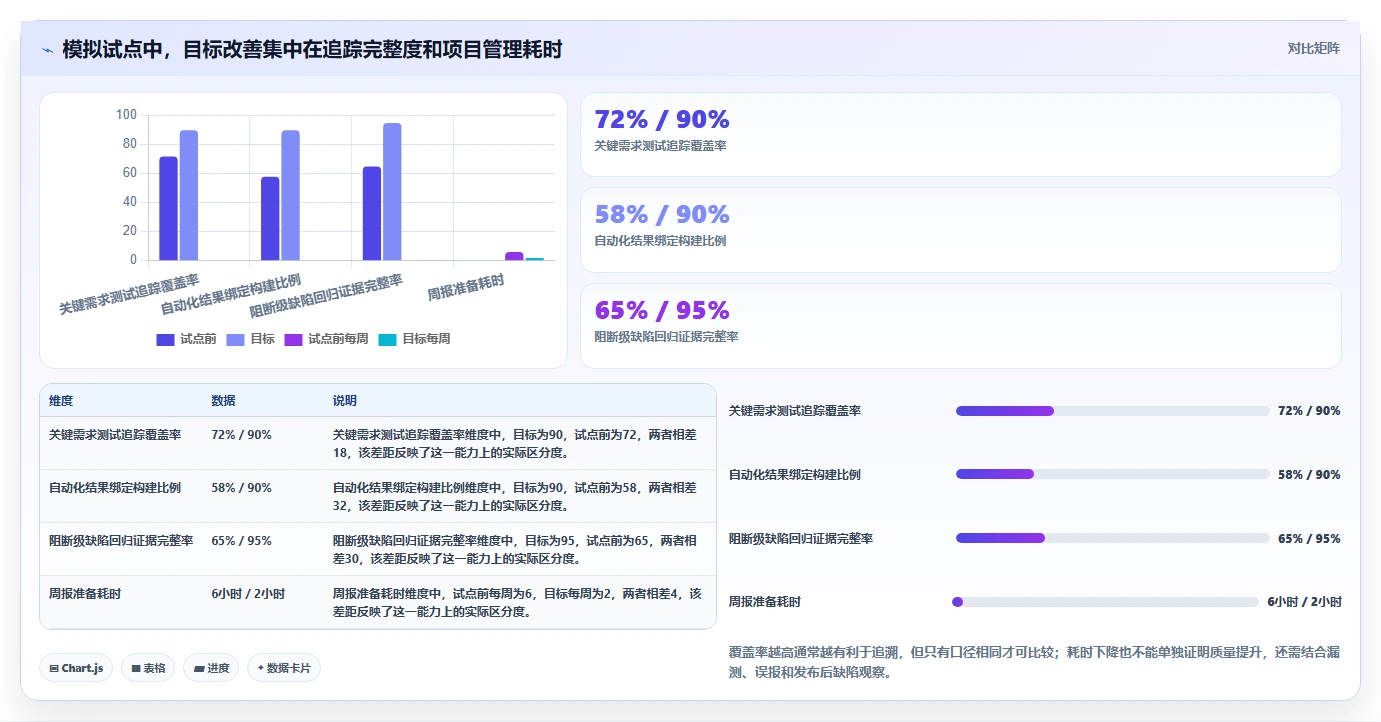Click the tallest 目标 bar for 阻断级缺陷回归证据完整率
The image size is (1381, 722).
coord(392,192)
